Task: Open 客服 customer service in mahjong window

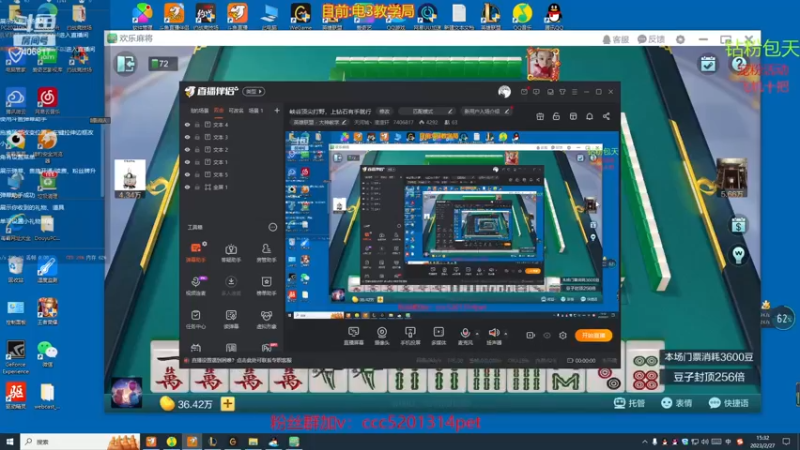Action: (615, 39)
